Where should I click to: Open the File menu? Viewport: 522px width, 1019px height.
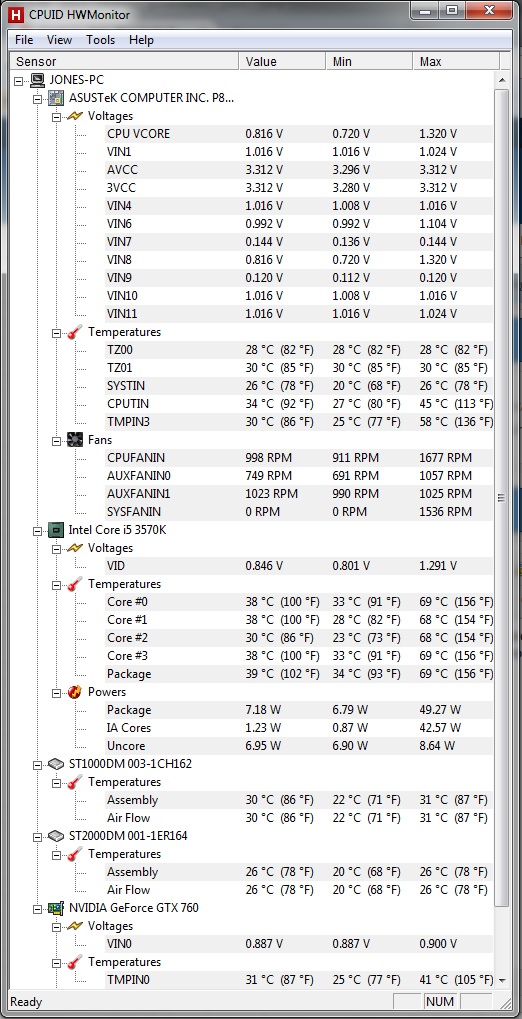[24, 40]
